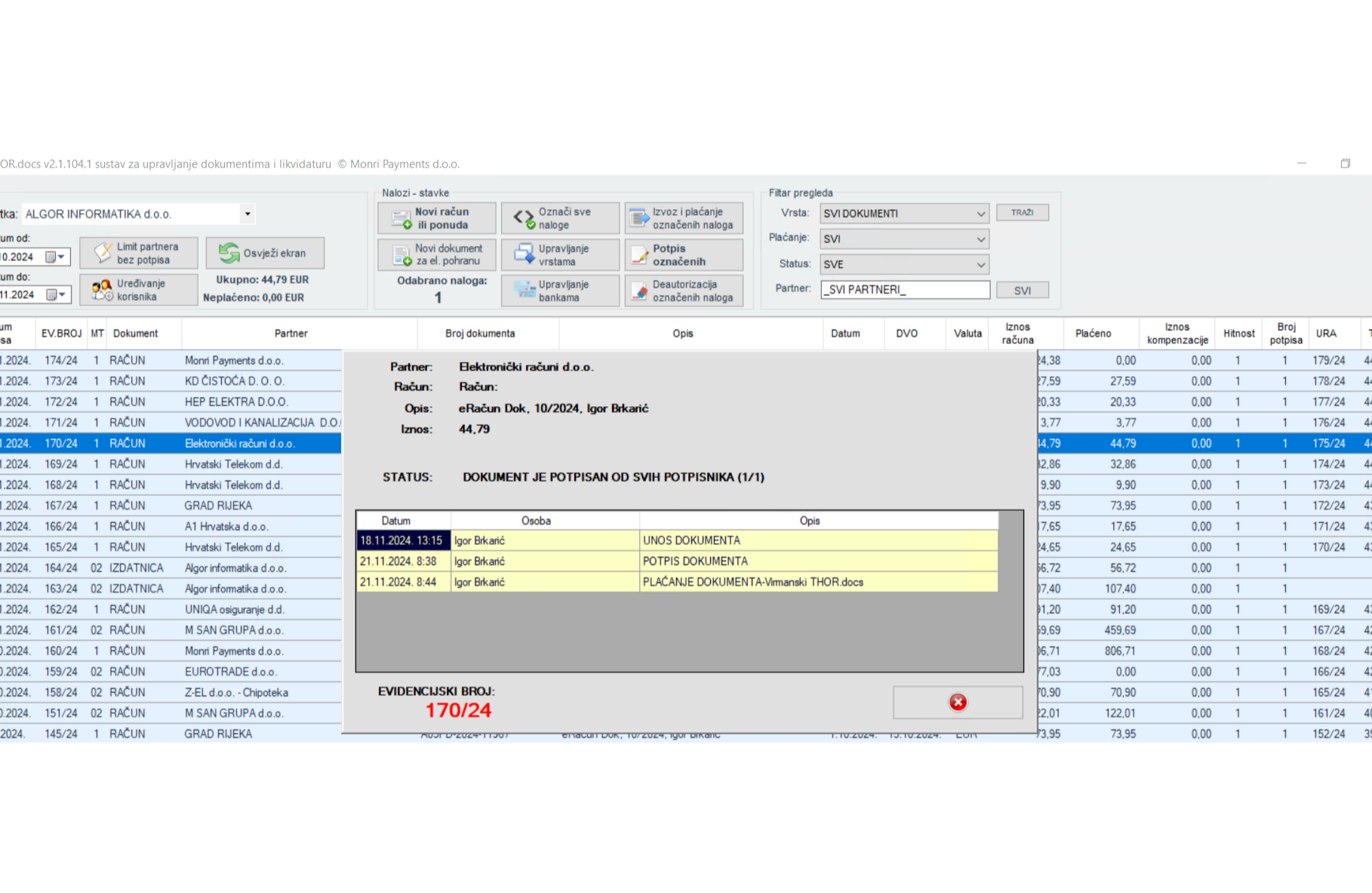Click Označi sve naloge button
The image size is (1372, 893).
560,218
